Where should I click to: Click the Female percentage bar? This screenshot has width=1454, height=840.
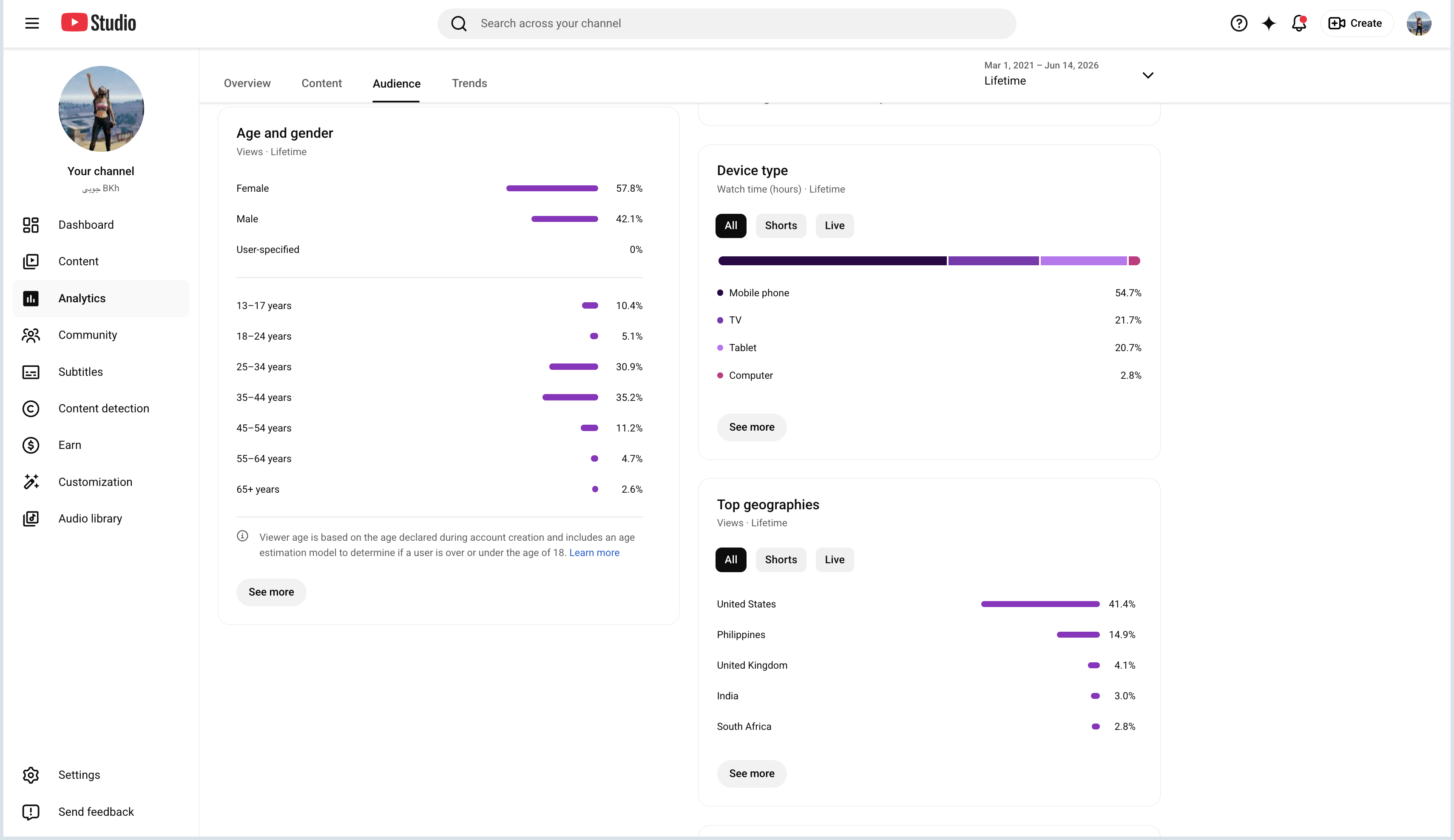click(x=552, y=189)
